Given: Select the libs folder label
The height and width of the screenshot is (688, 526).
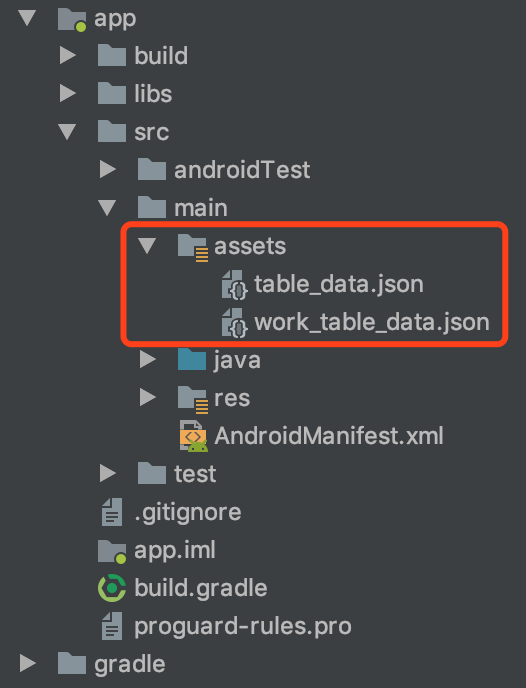Looking at the screenshot, I should pyautogui.click(x=153, y=94).
